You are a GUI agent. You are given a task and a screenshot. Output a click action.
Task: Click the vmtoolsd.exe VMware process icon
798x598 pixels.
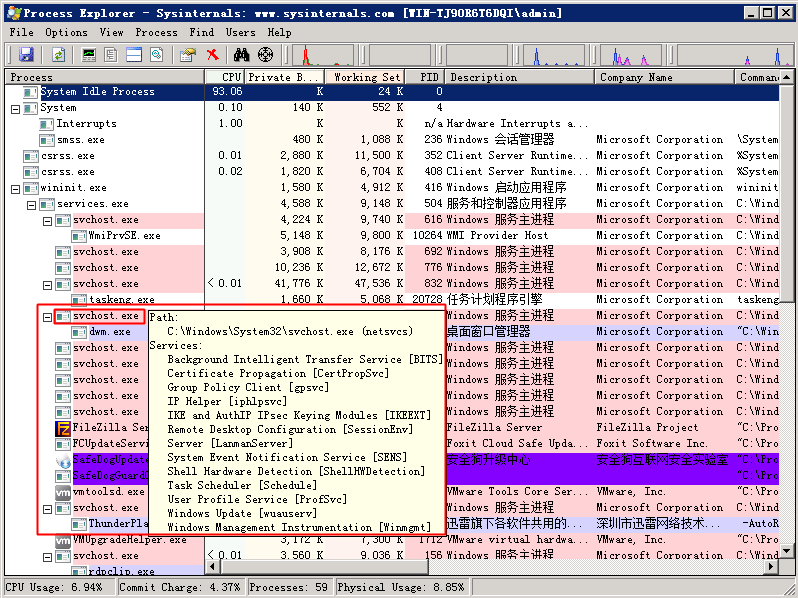click(x=63, y=492)
